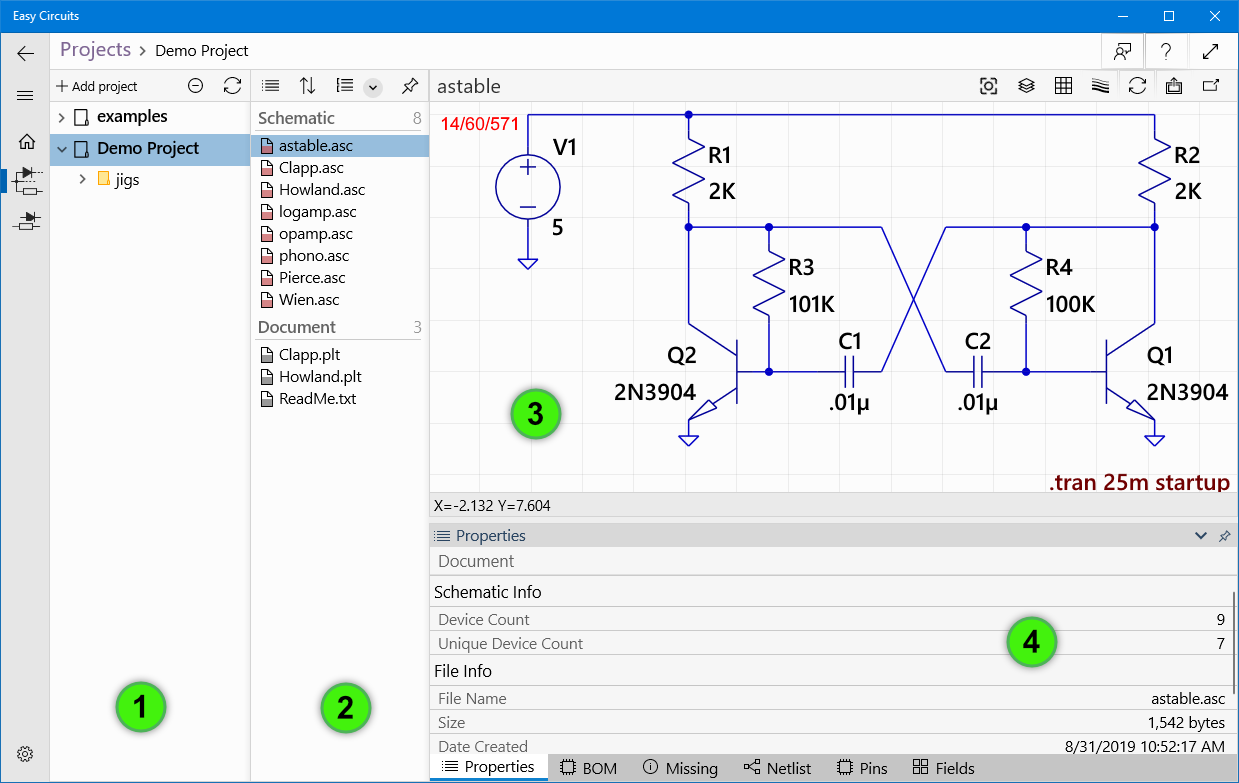The image size is (1239, 783).
Task: Click Add project button
Action: (97, 86)
